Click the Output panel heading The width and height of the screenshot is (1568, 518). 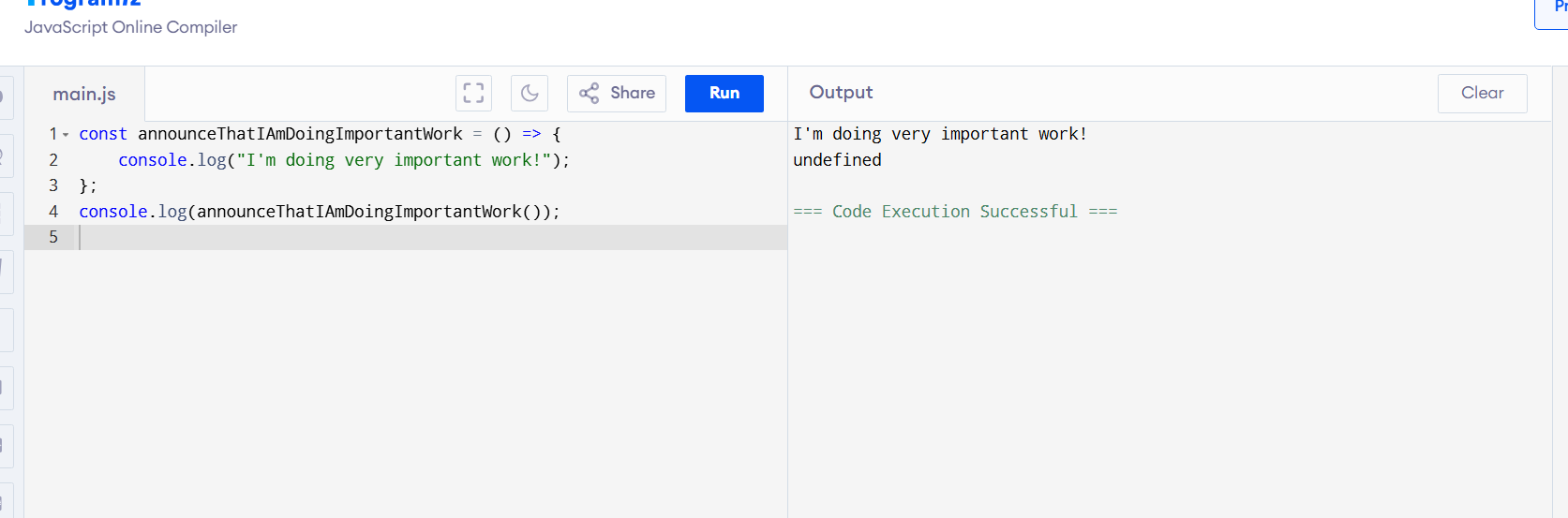pyautogui.click(x=841, y=92)
